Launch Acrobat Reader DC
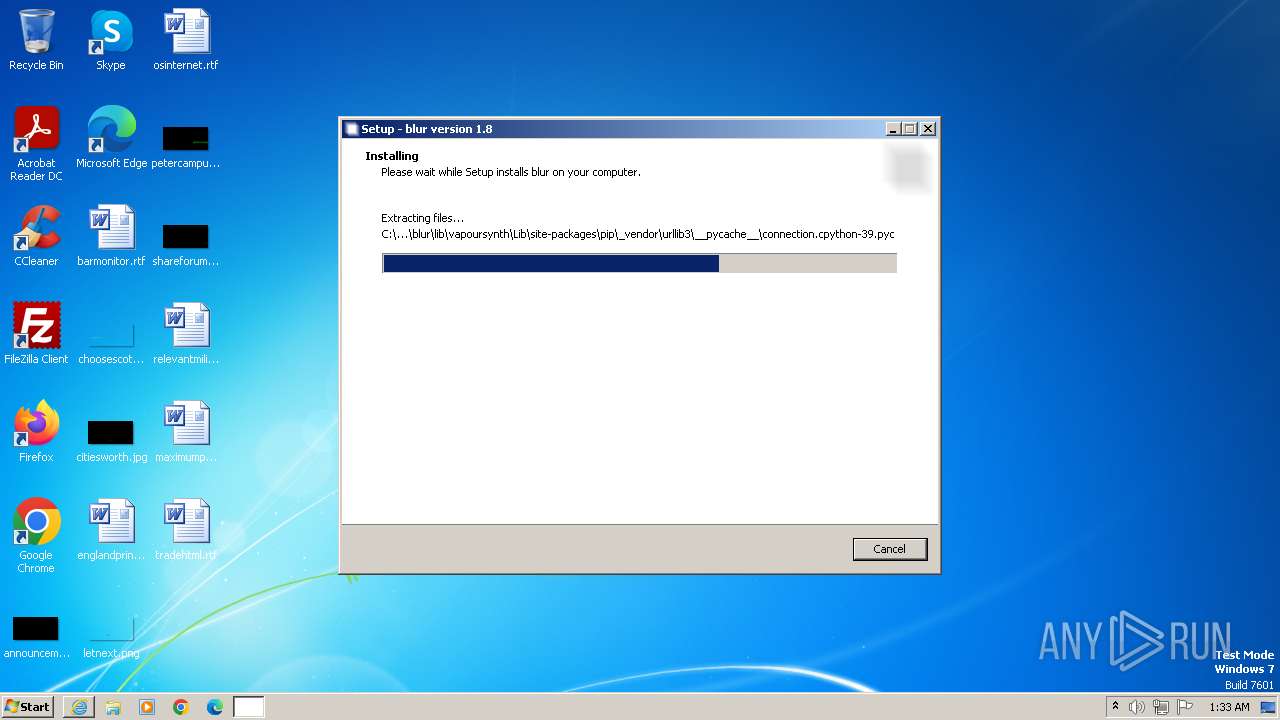 36,145
